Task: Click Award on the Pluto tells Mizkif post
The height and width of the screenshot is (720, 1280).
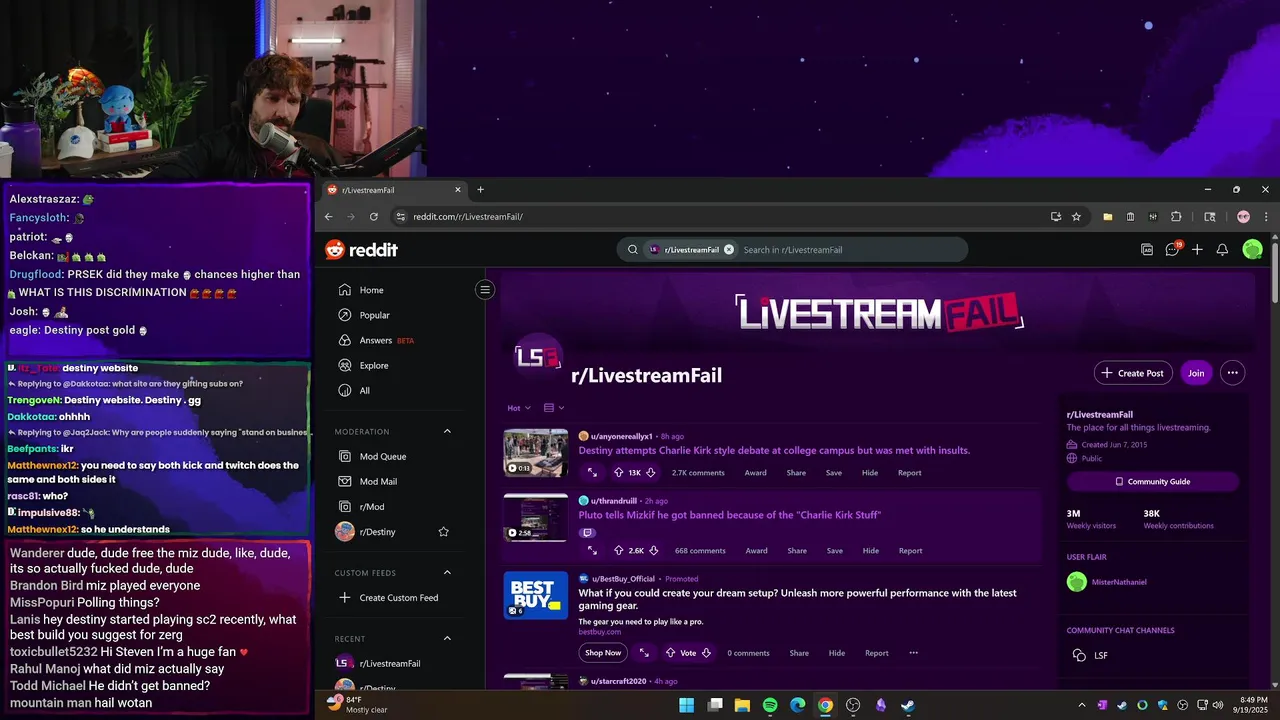Action: point(757,551)
